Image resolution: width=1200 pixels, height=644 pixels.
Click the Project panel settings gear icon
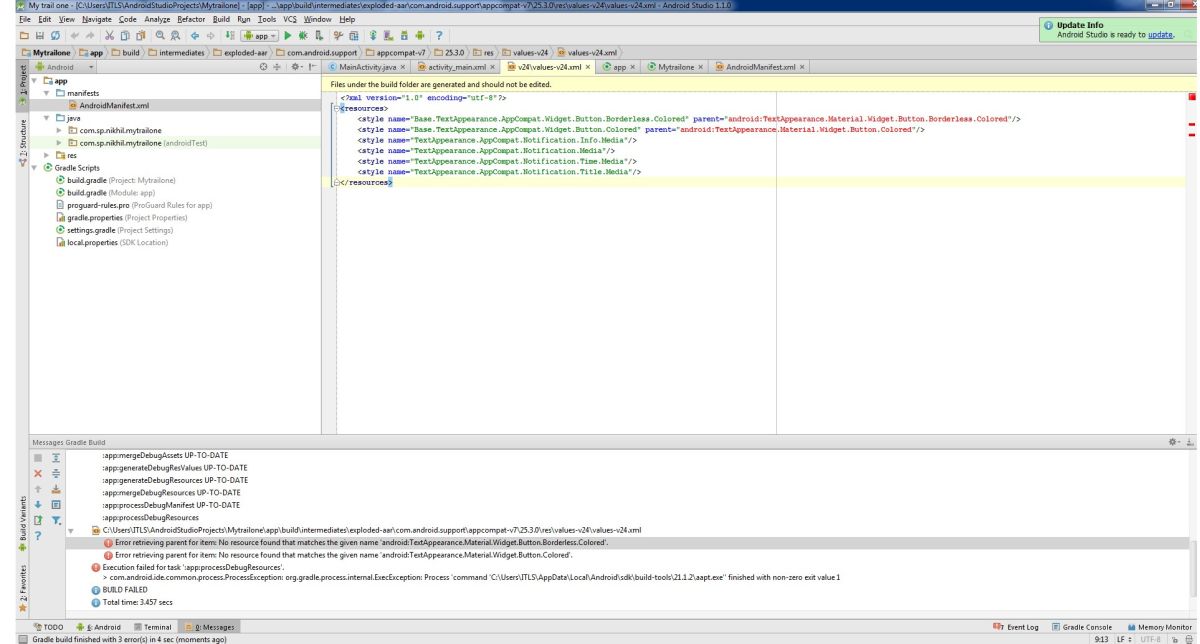tap(296, 67)
